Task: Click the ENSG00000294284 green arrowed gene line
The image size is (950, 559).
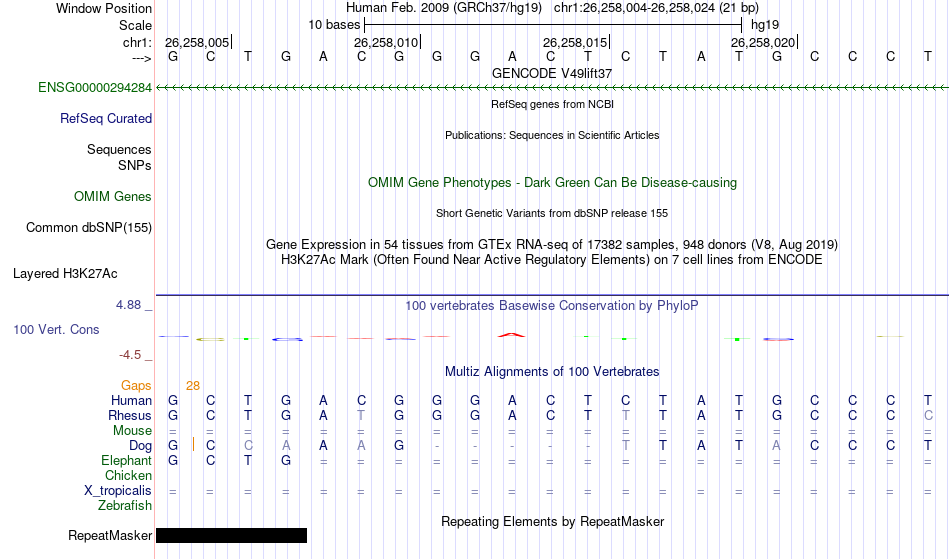Action: click(x=552, y=88)
